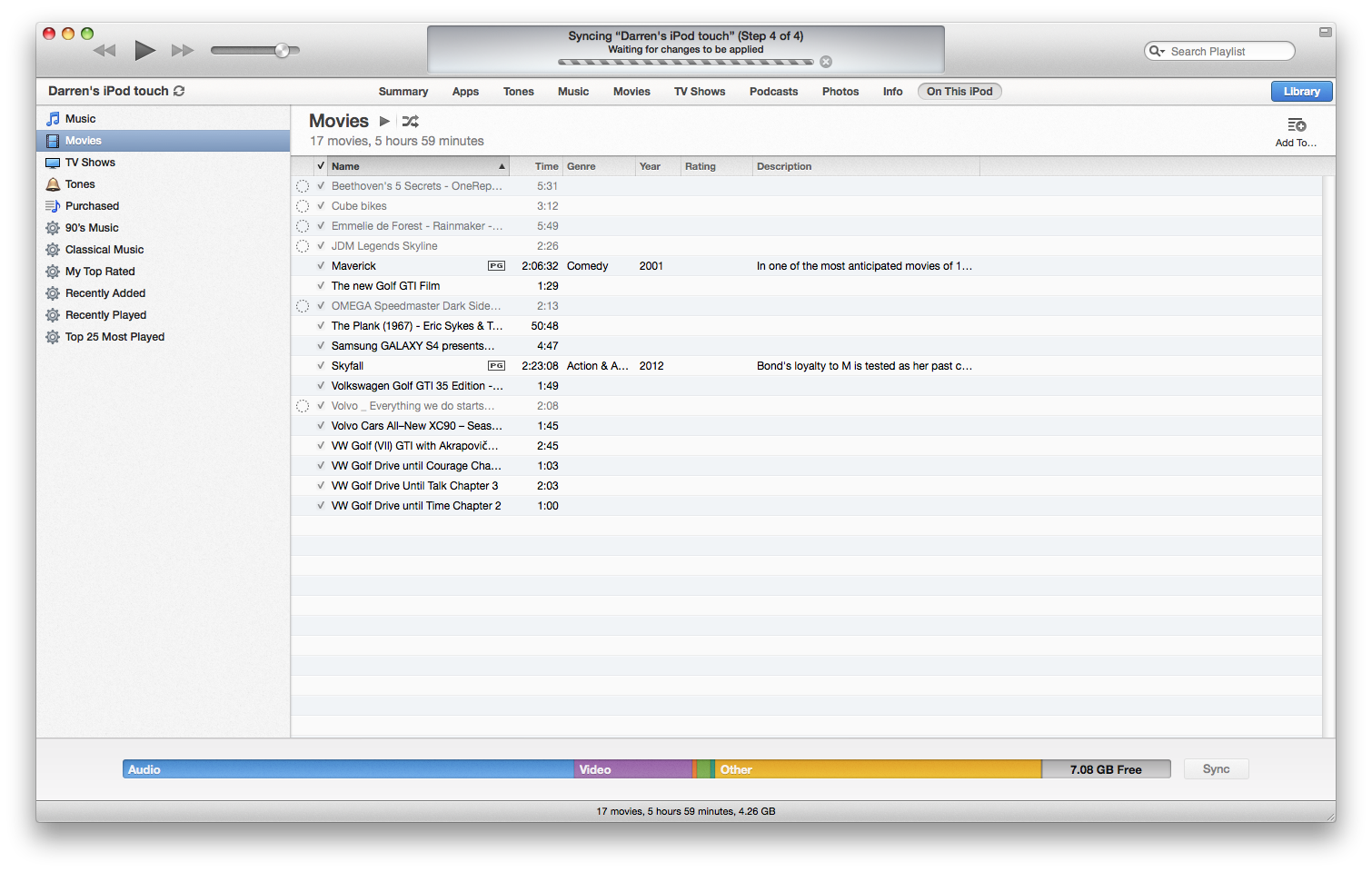Select Movies in the sidebar
The image size is (1372, 872).
(164, 141)
